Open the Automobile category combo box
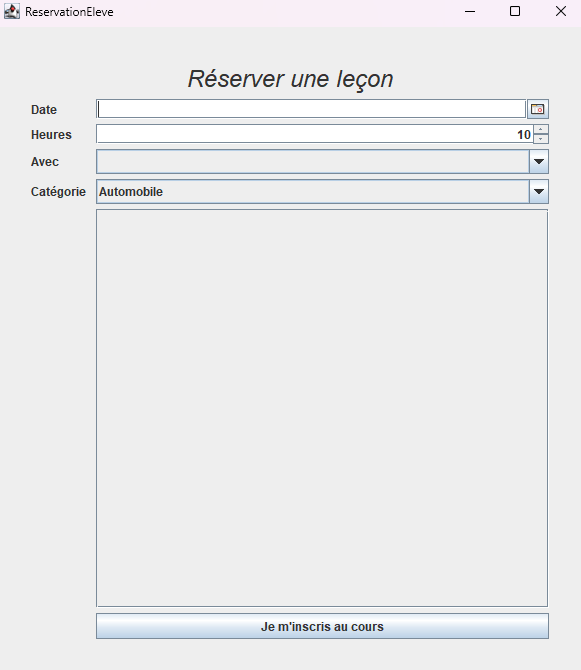This screenshot has width=581, height=670. [x=323, y=191]
